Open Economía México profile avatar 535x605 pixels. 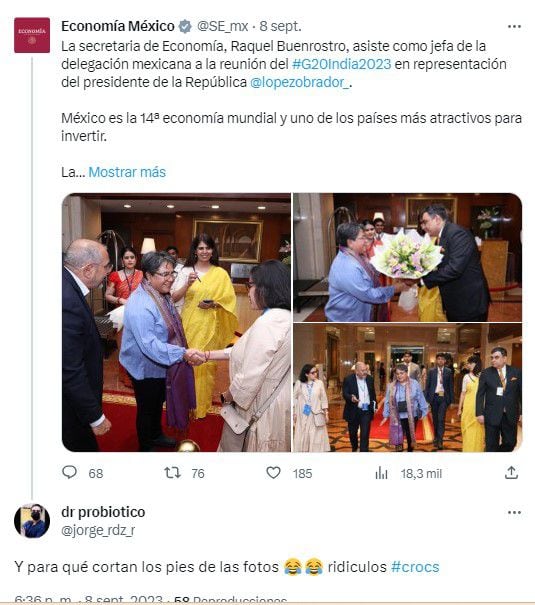pos(32,35)
